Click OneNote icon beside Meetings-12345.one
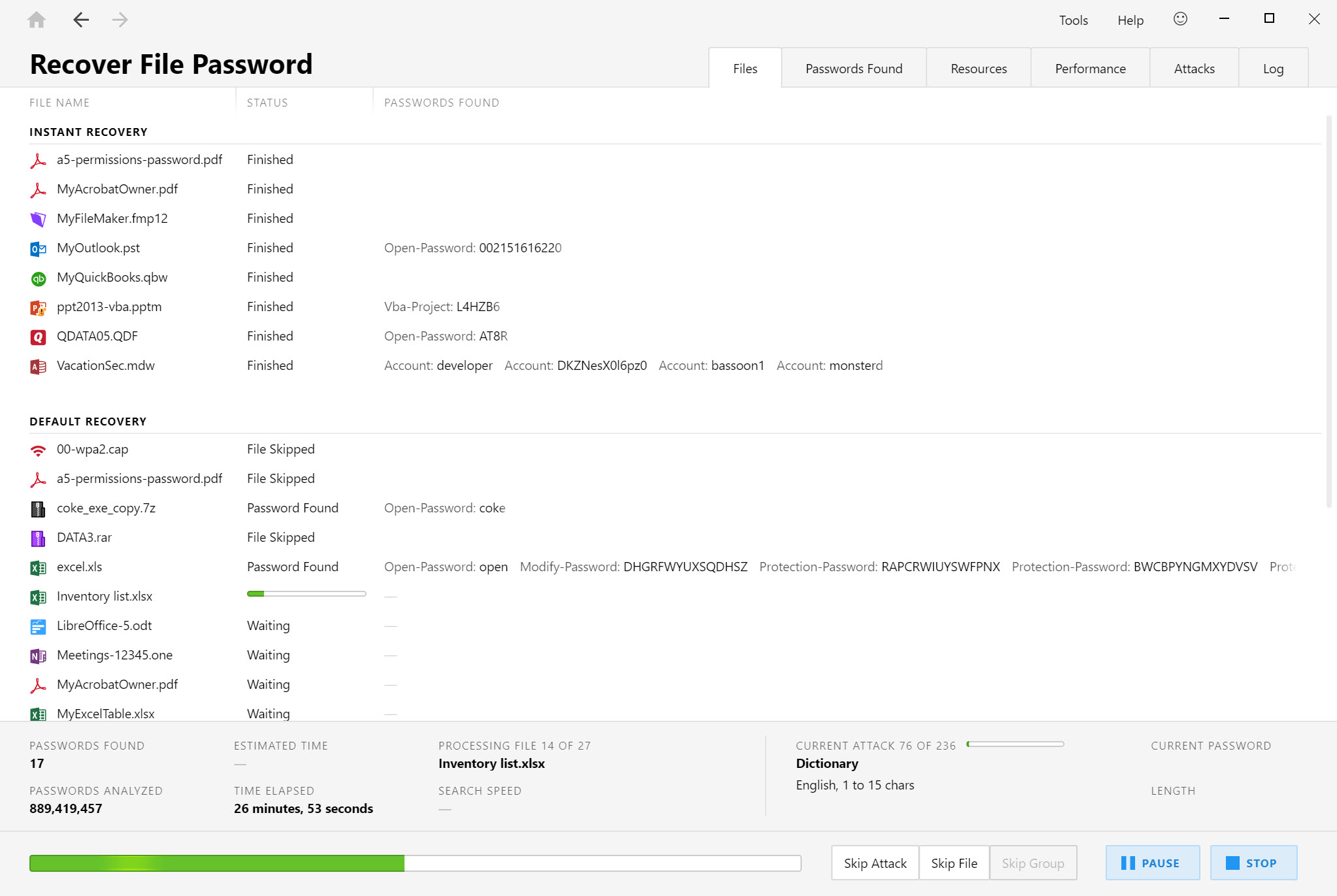 [38, 655]
